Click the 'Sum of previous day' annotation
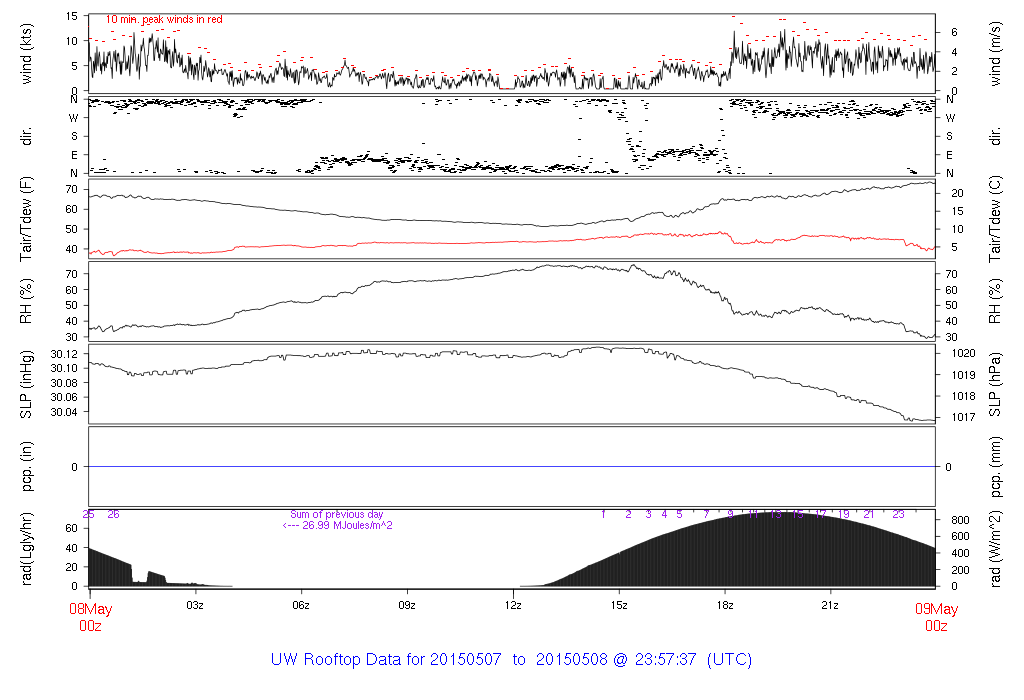Image resolution: width=1024 pixels, height=700 pixels. tap(336, 514)
